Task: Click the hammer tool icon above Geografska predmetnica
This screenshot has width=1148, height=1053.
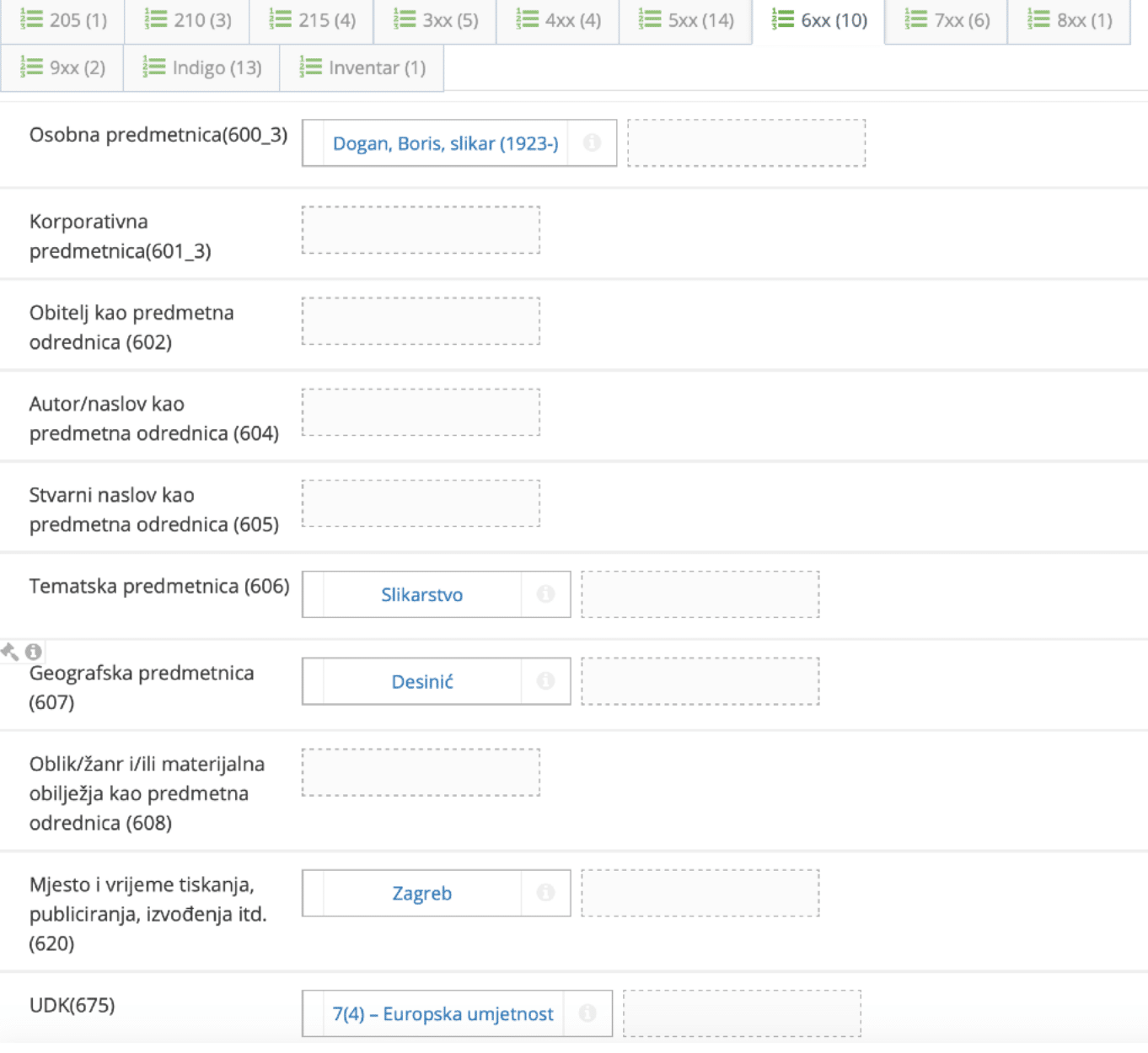Action: (x=10, y=650)
